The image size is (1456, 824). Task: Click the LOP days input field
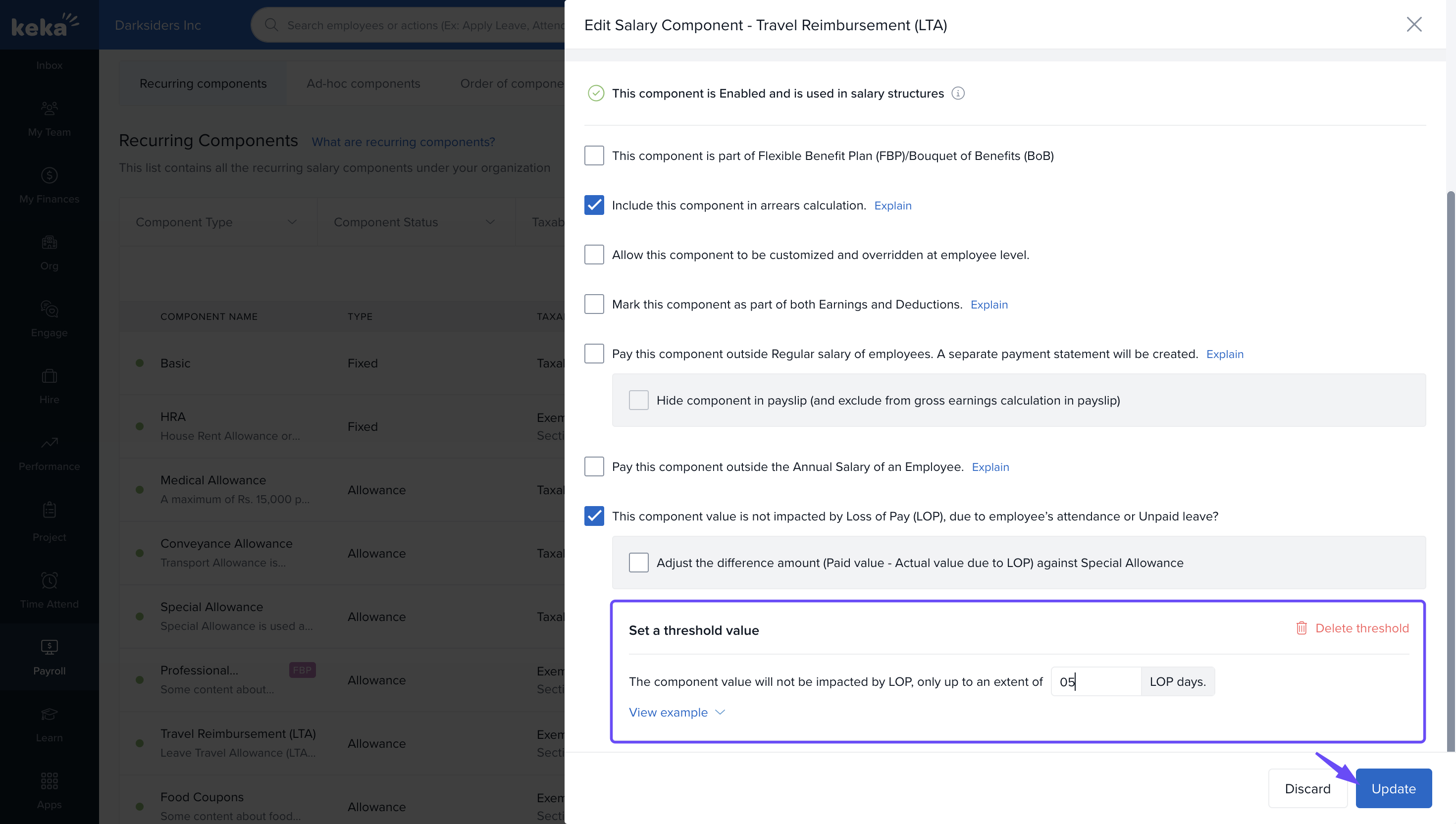click(1095, 681)
